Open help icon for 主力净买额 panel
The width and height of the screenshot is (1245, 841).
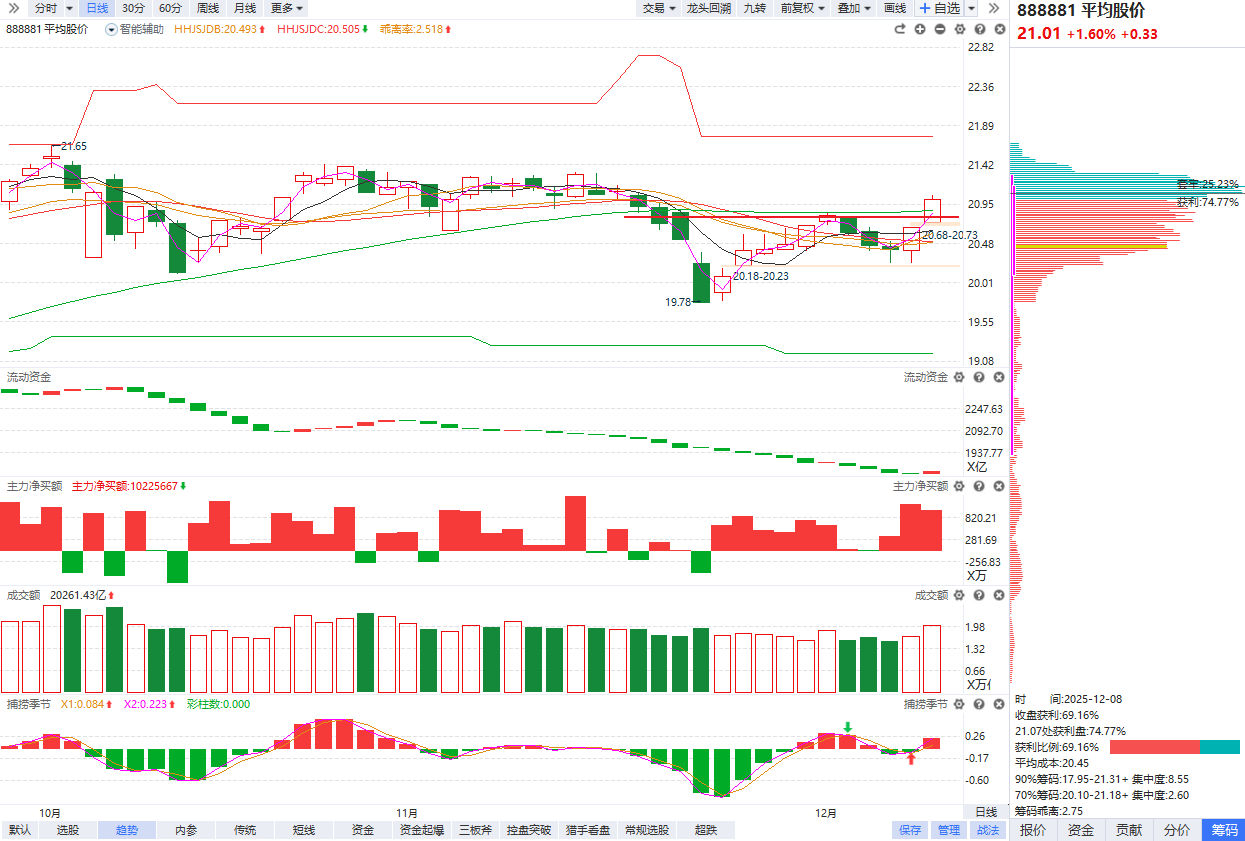pos(978,486)
